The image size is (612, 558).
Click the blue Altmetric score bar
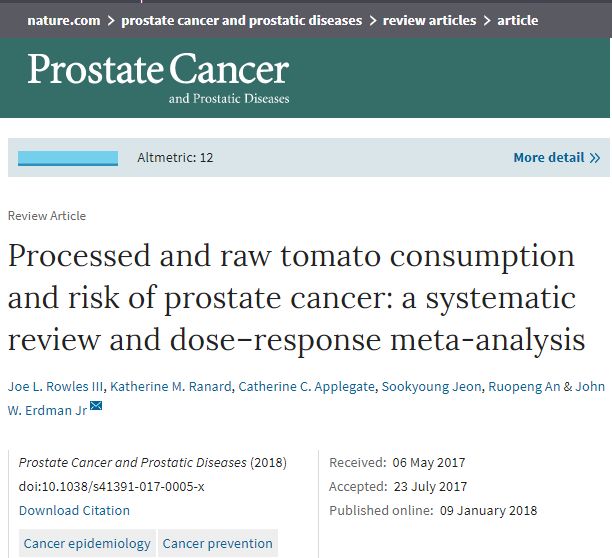68,158
